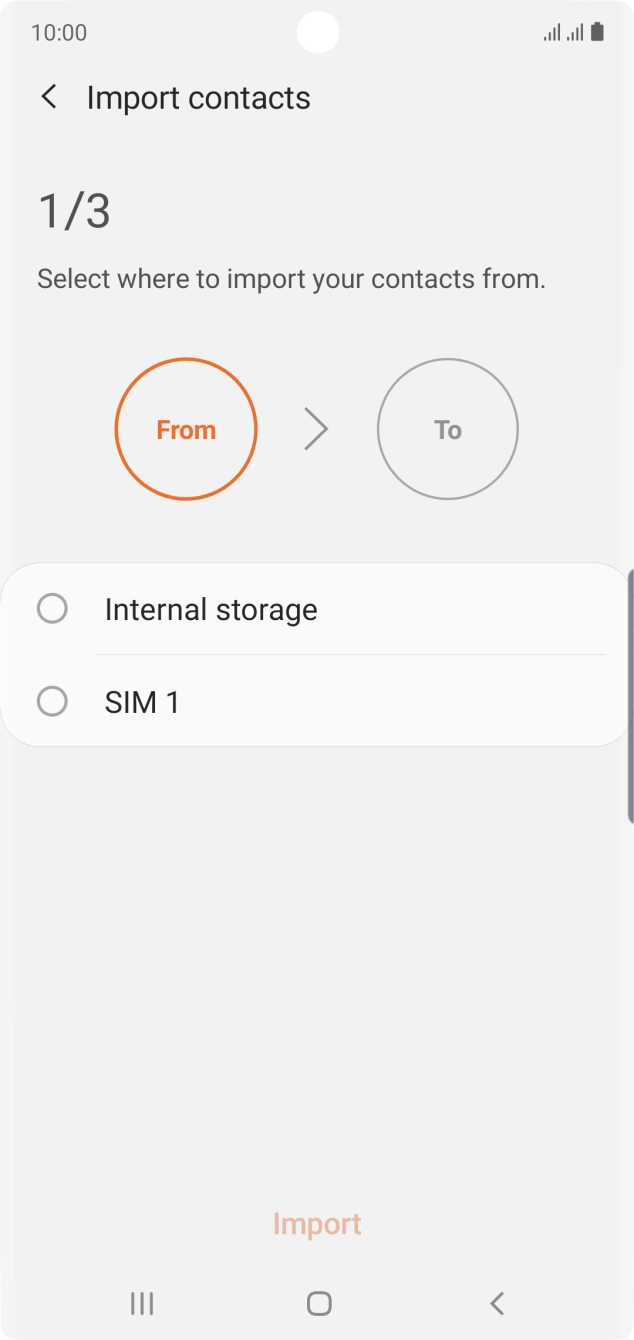Image resolution: width=634 pixels, height=1340 pixels.
Task: Open the edge panel handle
Action: [629, 695]
